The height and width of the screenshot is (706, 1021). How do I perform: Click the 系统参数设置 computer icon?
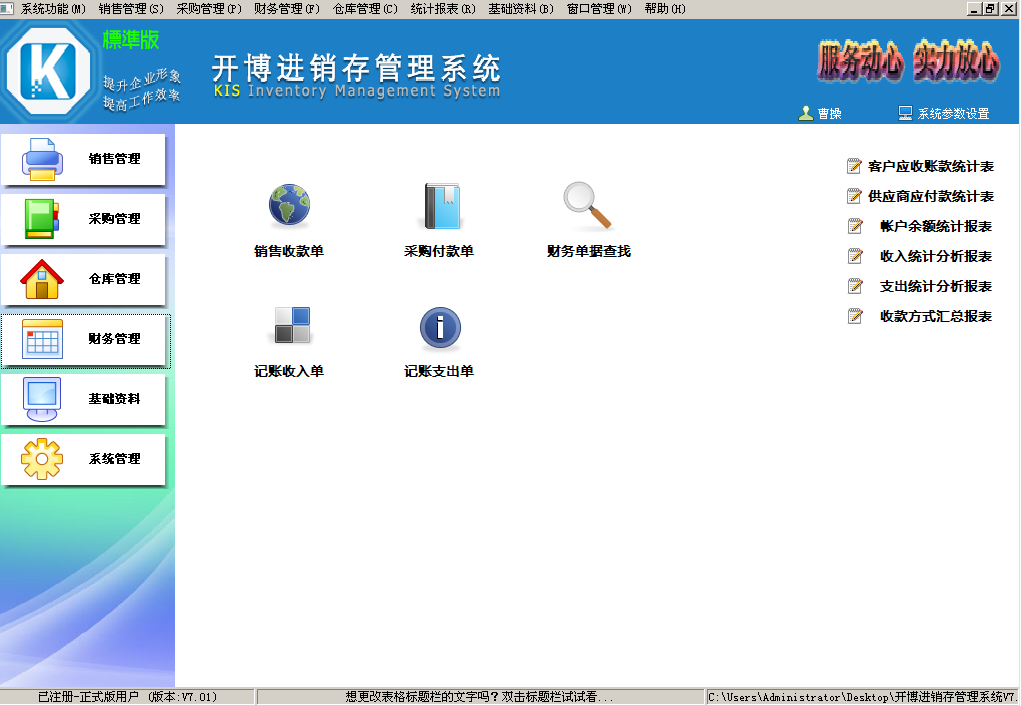click(905, 113)
